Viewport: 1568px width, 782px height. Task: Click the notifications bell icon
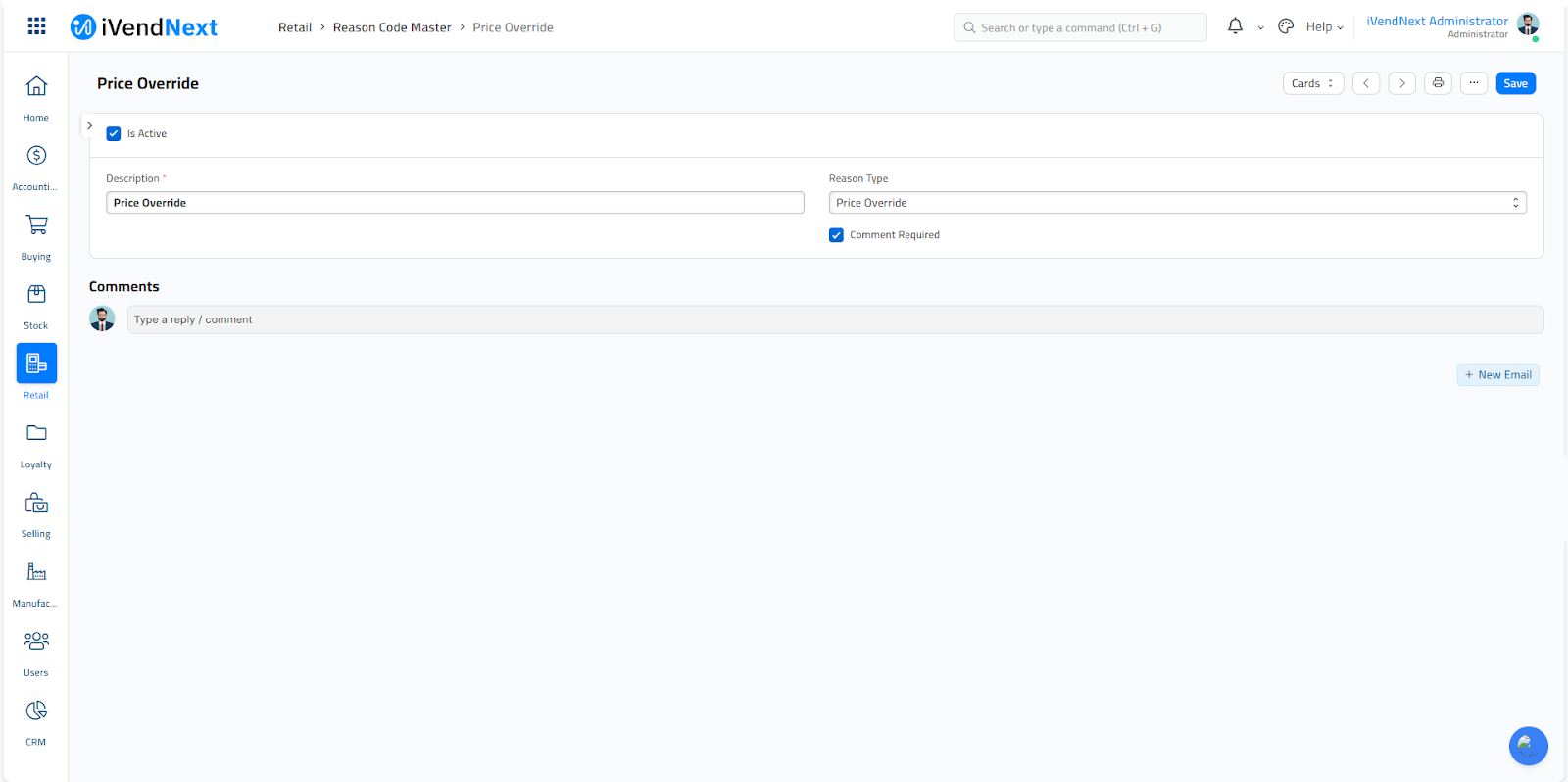[1235, 26]
